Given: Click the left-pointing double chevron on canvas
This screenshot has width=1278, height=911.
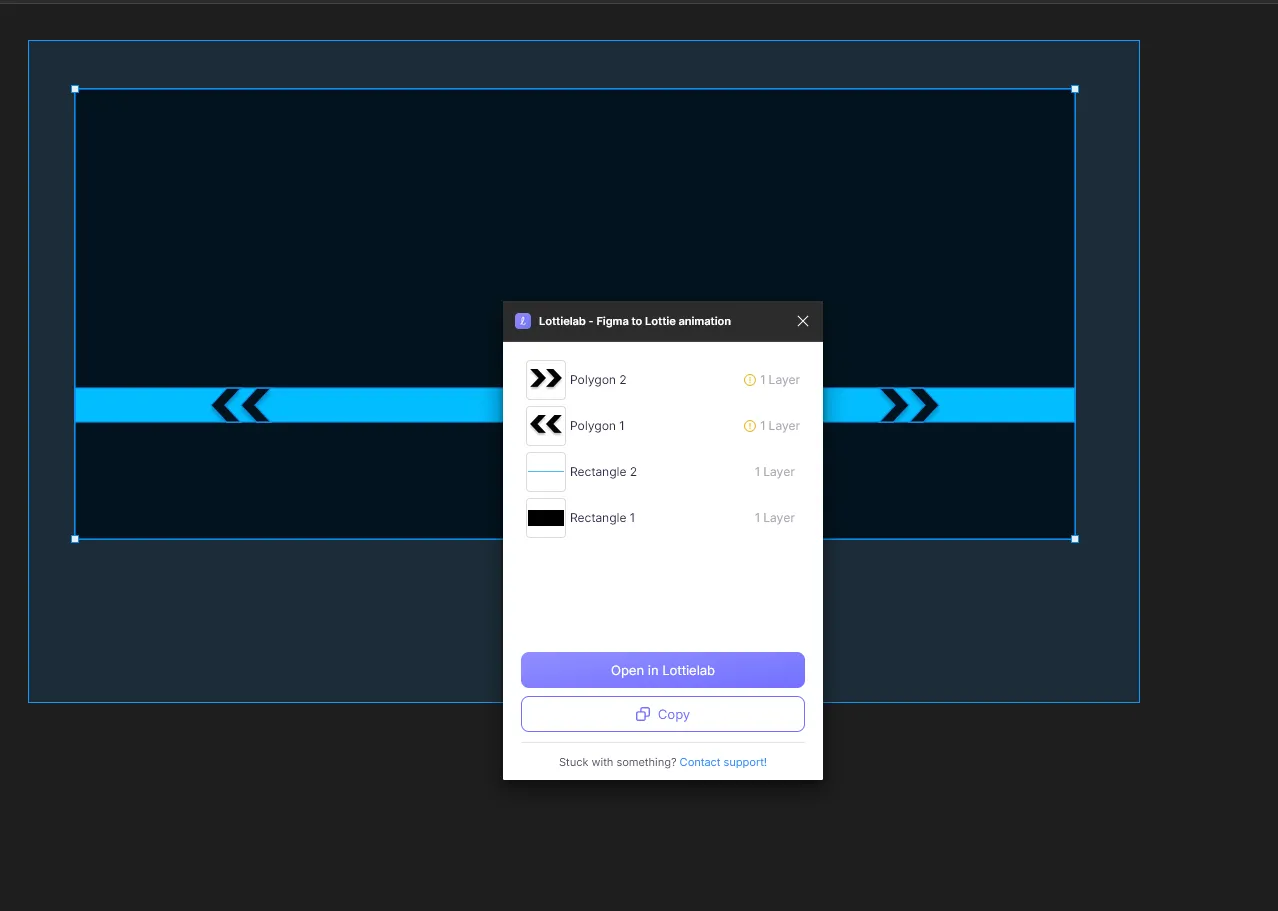Looking at the screenshot, I should coord(241,405).
